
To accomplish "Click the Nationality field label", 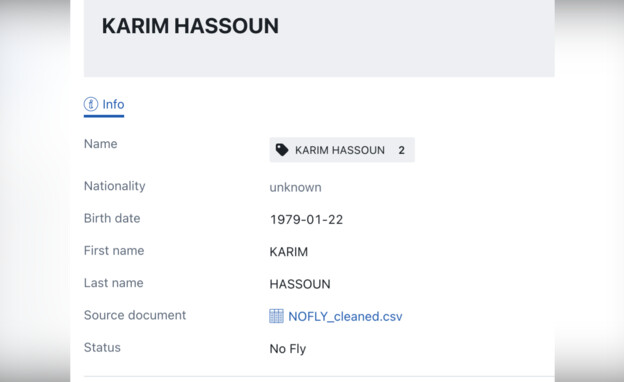I will [x=115, y=186].
